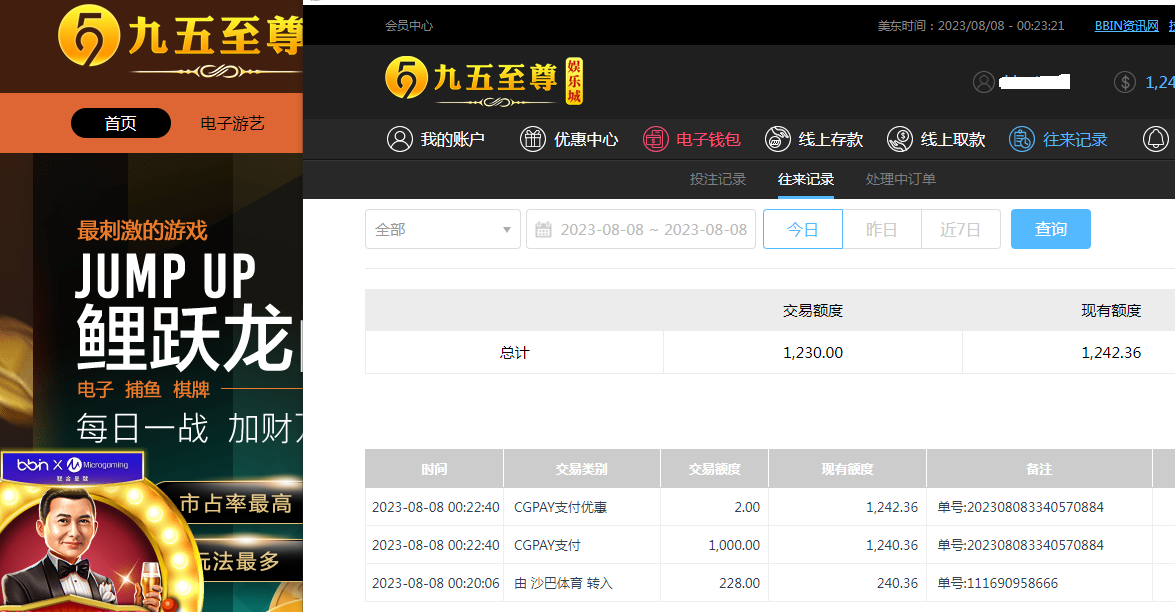Open the 处理中订单 tab
Viewport: 1175px width, 612px height.
(901, 179)
